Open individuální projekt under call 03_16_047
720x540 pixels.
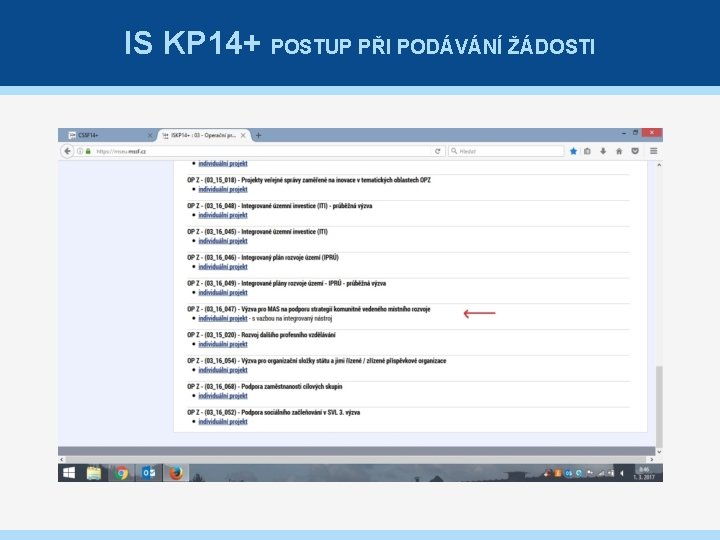[x=223, y=318]
